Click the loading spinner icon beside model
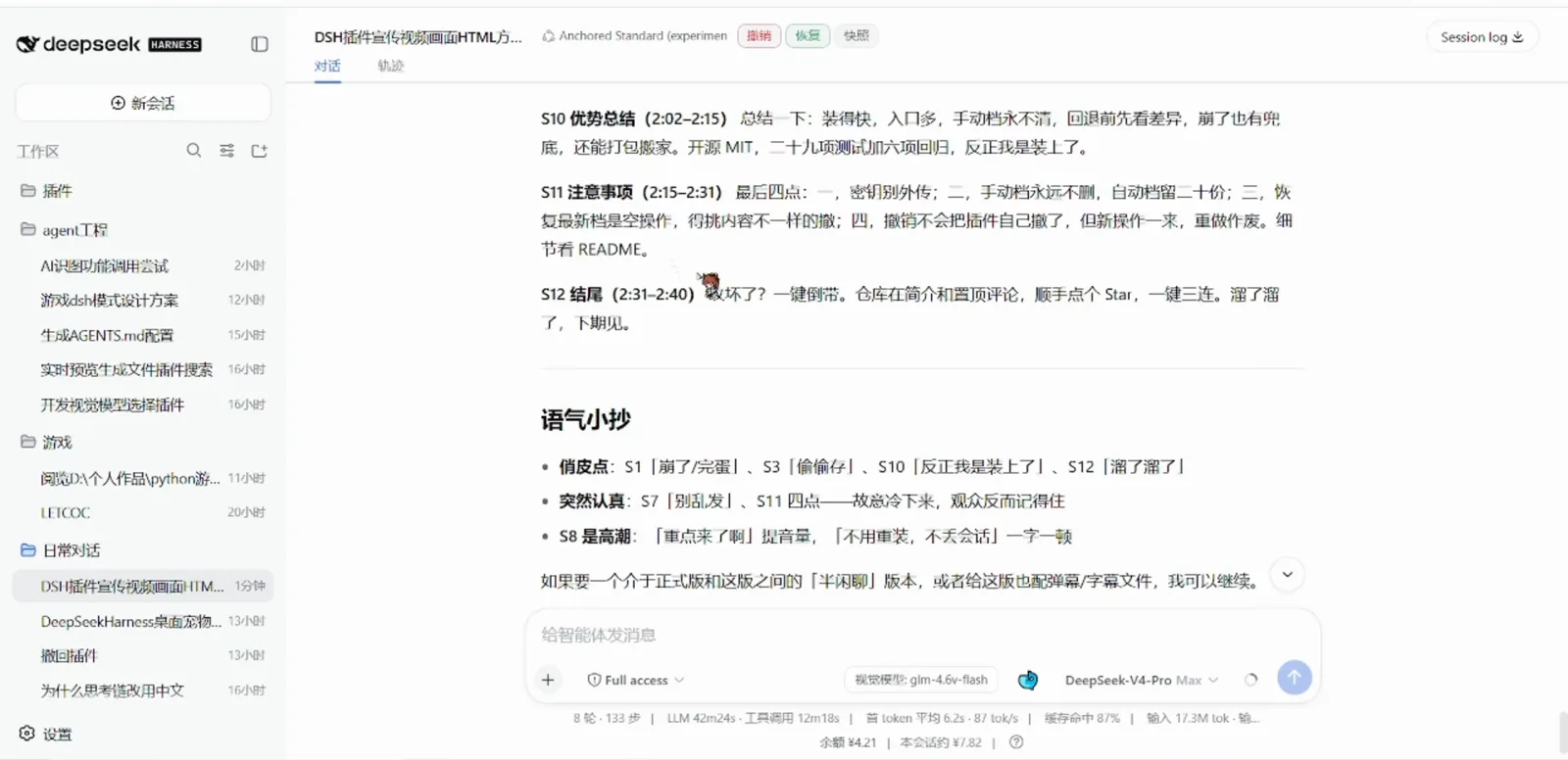This screenshot has height=760, width=1568. [x=1250, y=680]
